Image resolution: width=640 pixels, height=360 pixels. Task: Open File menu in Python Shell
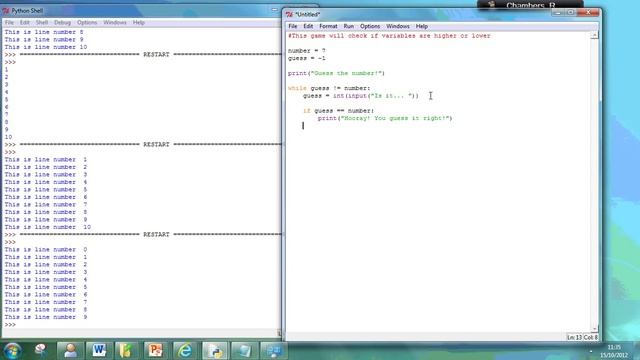[x=9, y=22]
